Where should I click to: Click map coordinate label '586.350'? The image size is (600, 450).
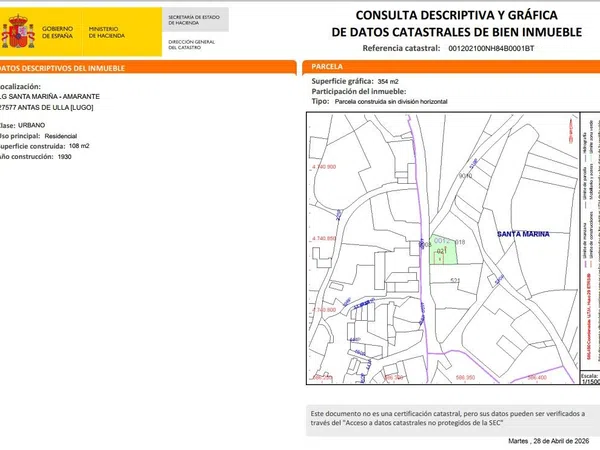[x=466, y=378]
